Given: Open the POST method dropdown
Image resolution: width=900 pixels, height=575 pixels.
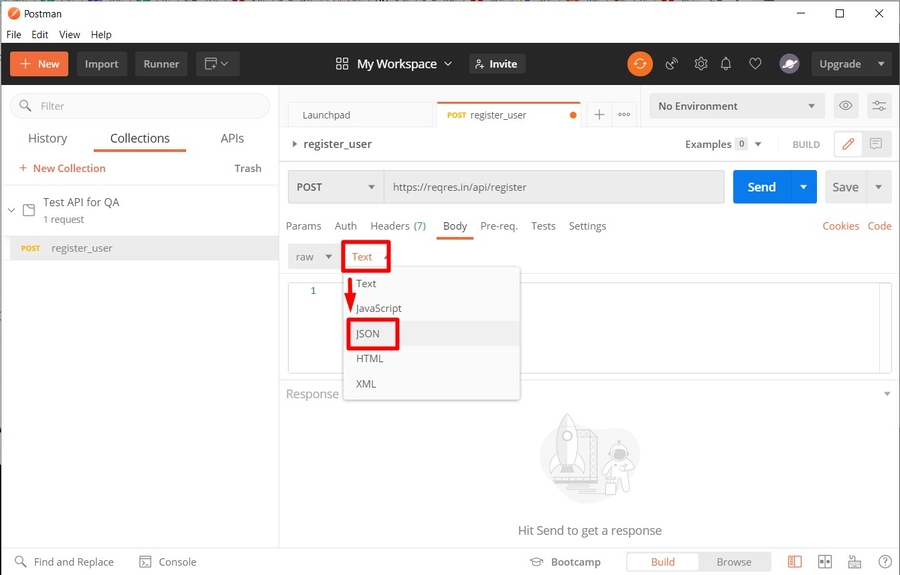Looking at the screenshot, I should (335, 187).
